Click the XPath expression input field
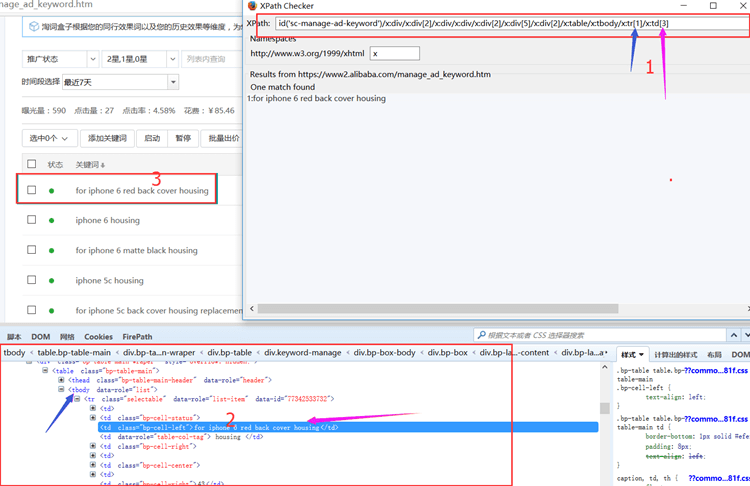 click(512, 23)
